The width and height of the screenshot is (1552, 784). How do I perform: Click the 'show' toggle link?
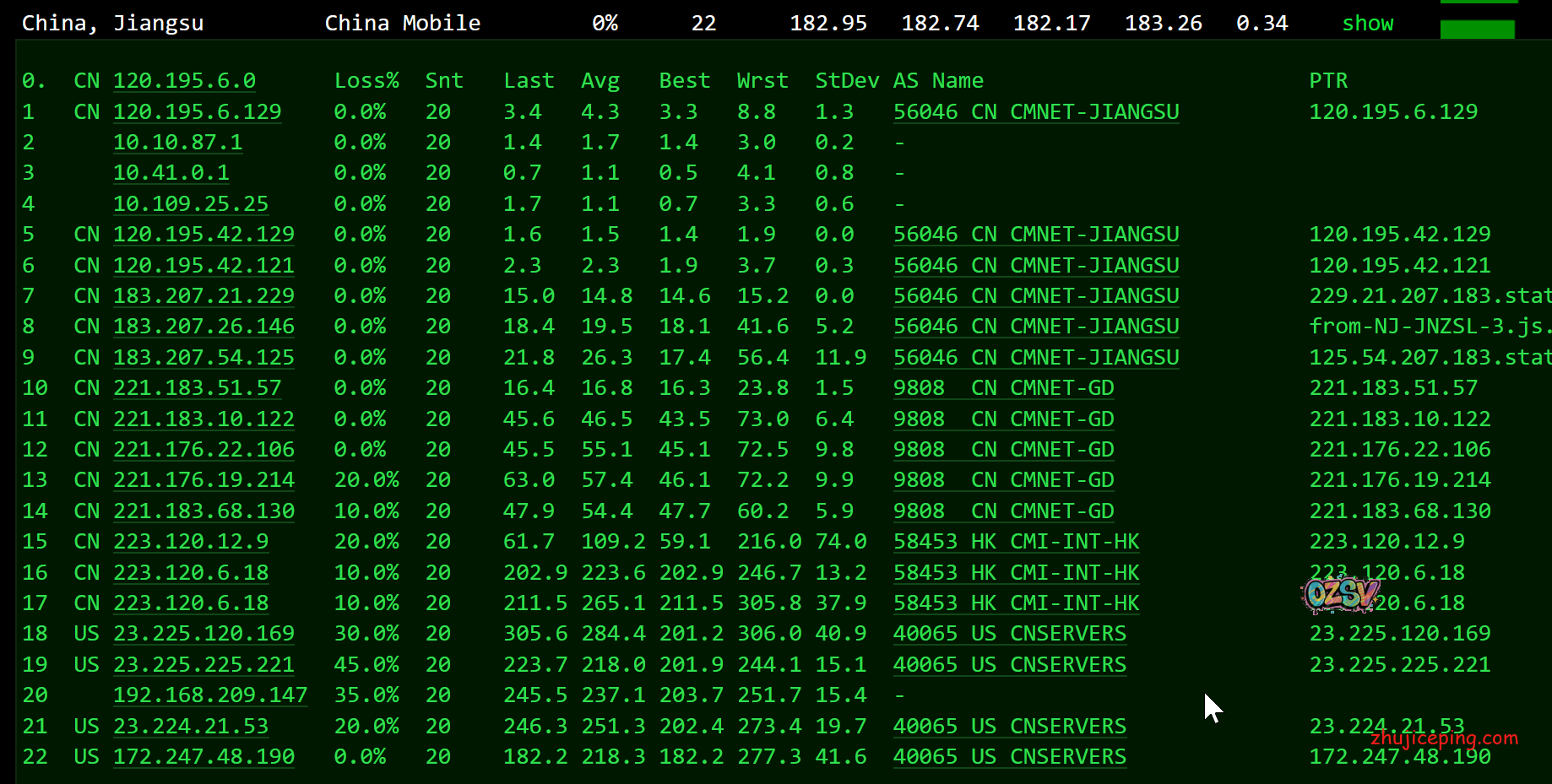[x=1367, y=24]
